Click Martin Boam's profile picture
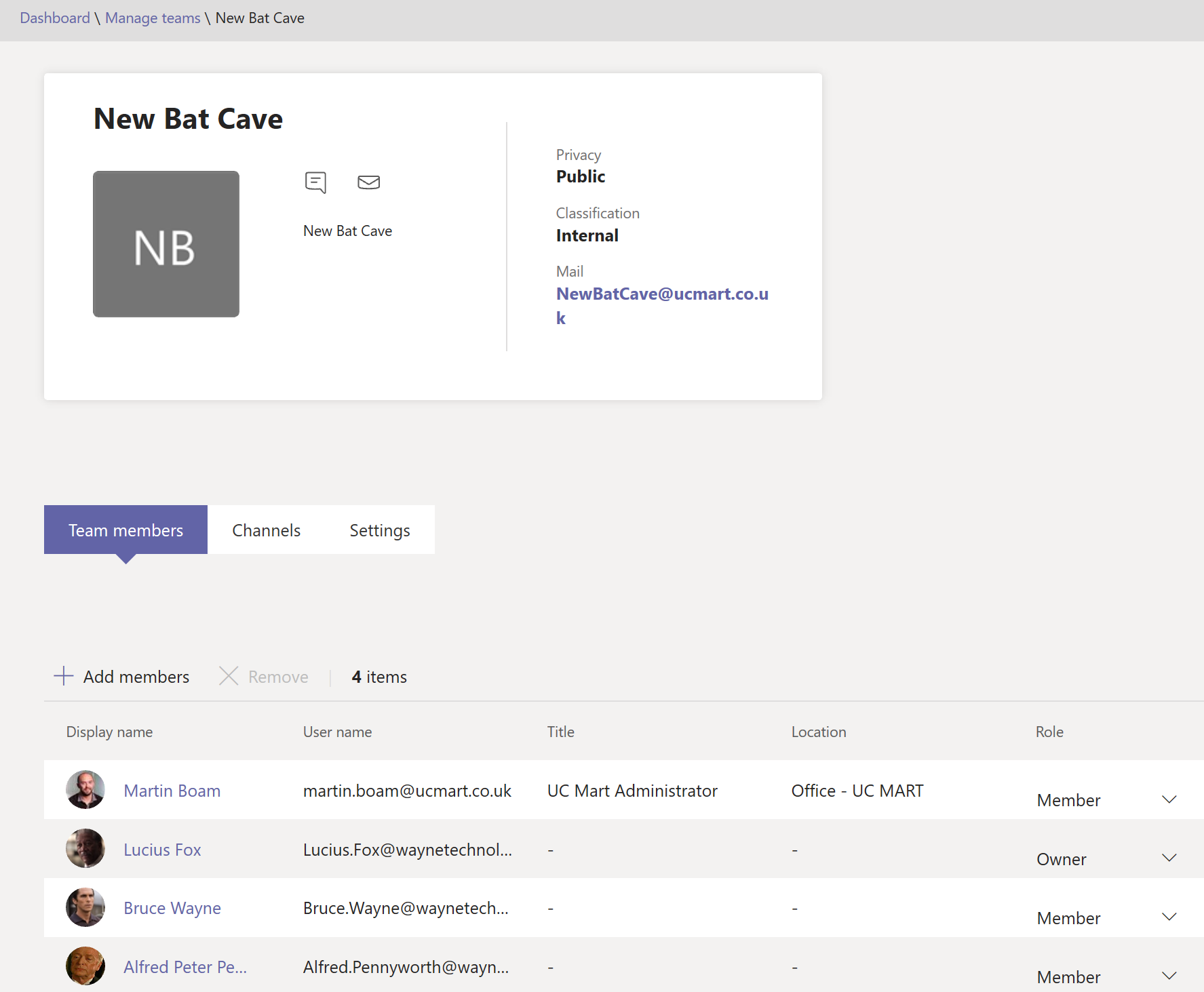 tap(85, 790)
